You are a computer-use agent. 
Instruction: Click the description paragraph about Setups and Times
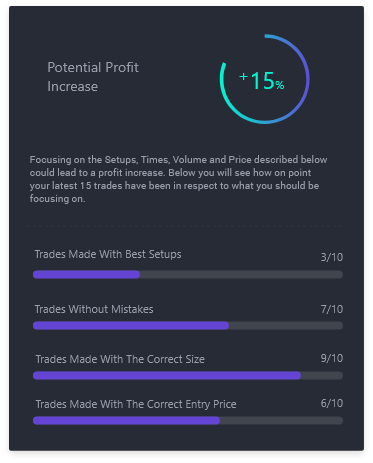pyautogui.click(x=178, y=179)
